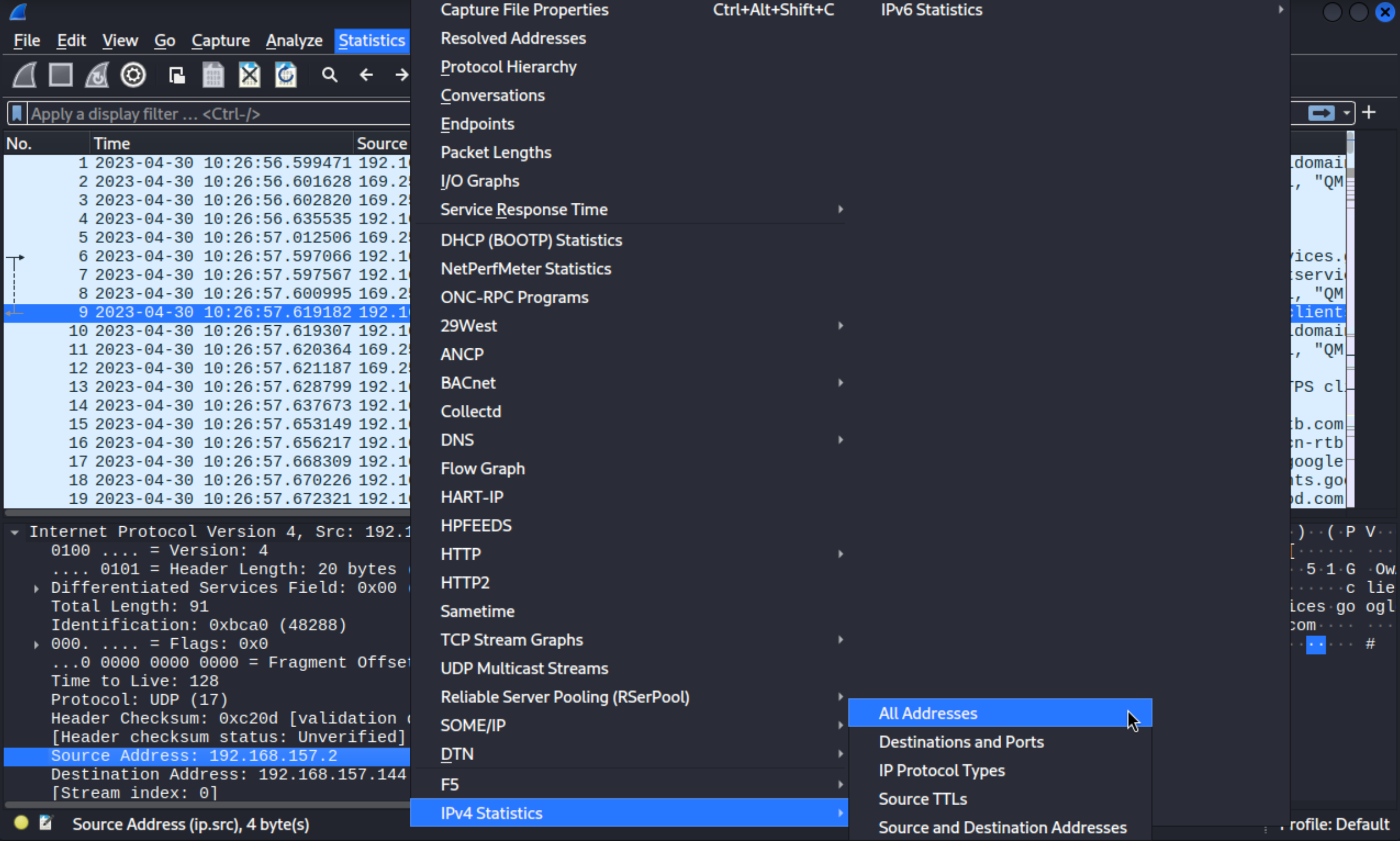Apply display filter arrow button

pyautogui.click(x=1321, y=113)
